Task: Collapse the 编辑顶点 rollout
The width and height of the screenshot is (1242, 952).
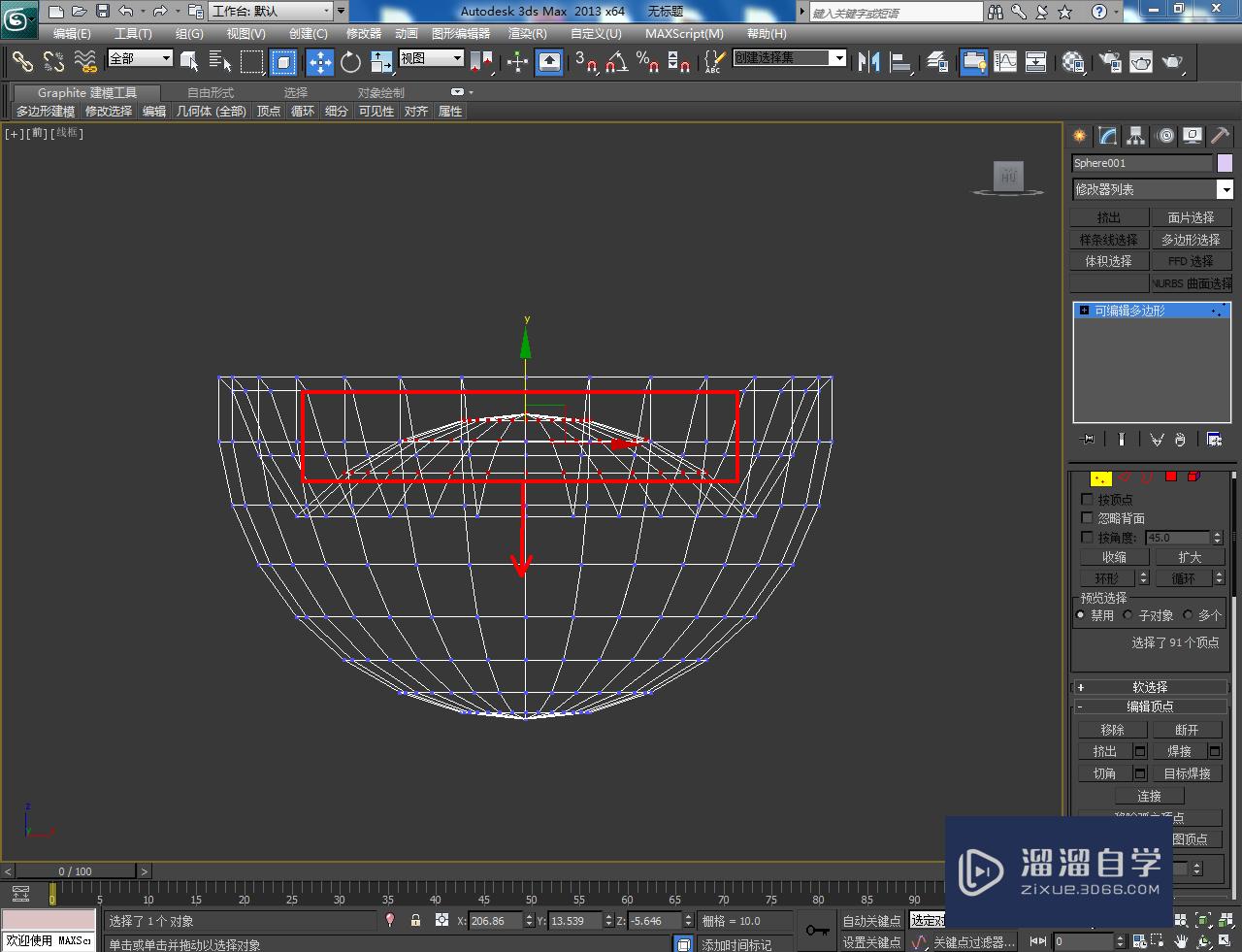Action: click(x=1150, y=706)
